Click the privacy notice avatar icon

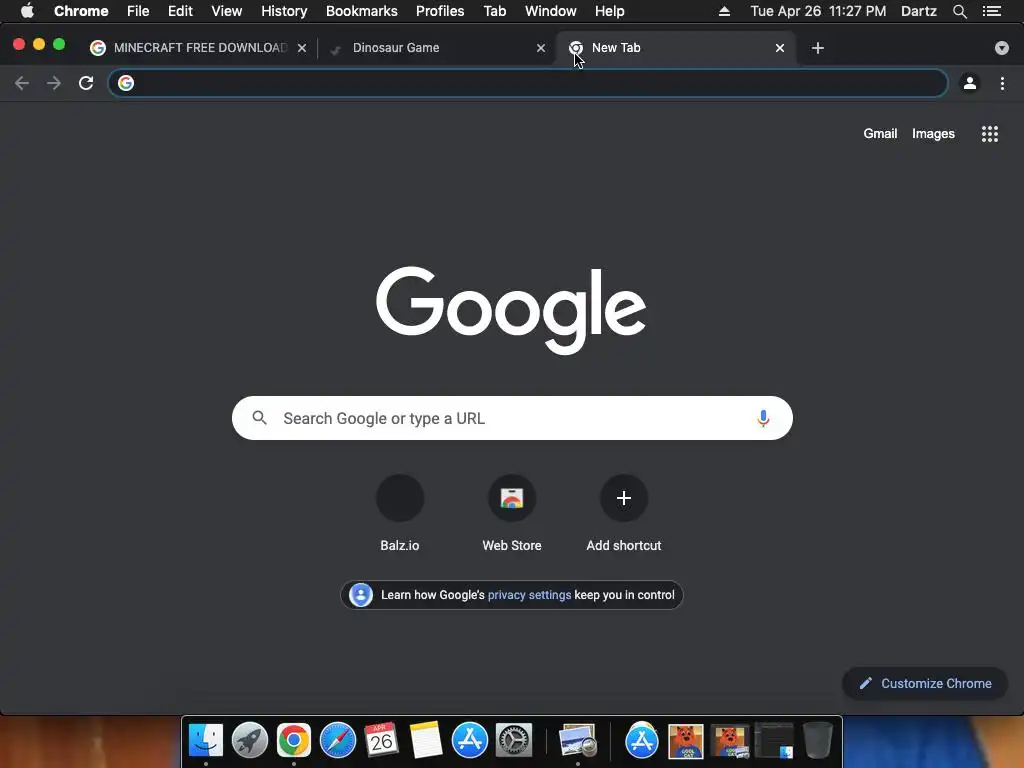point(360,595)
